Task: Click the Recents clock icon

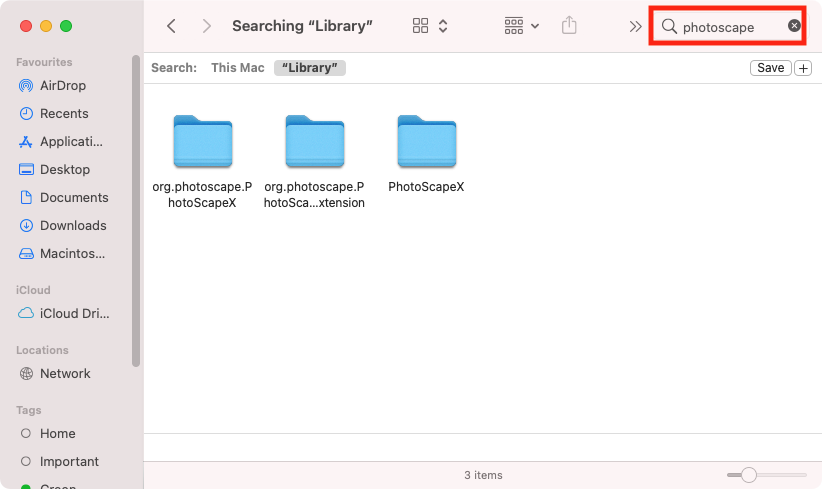Action: (26, 113)
